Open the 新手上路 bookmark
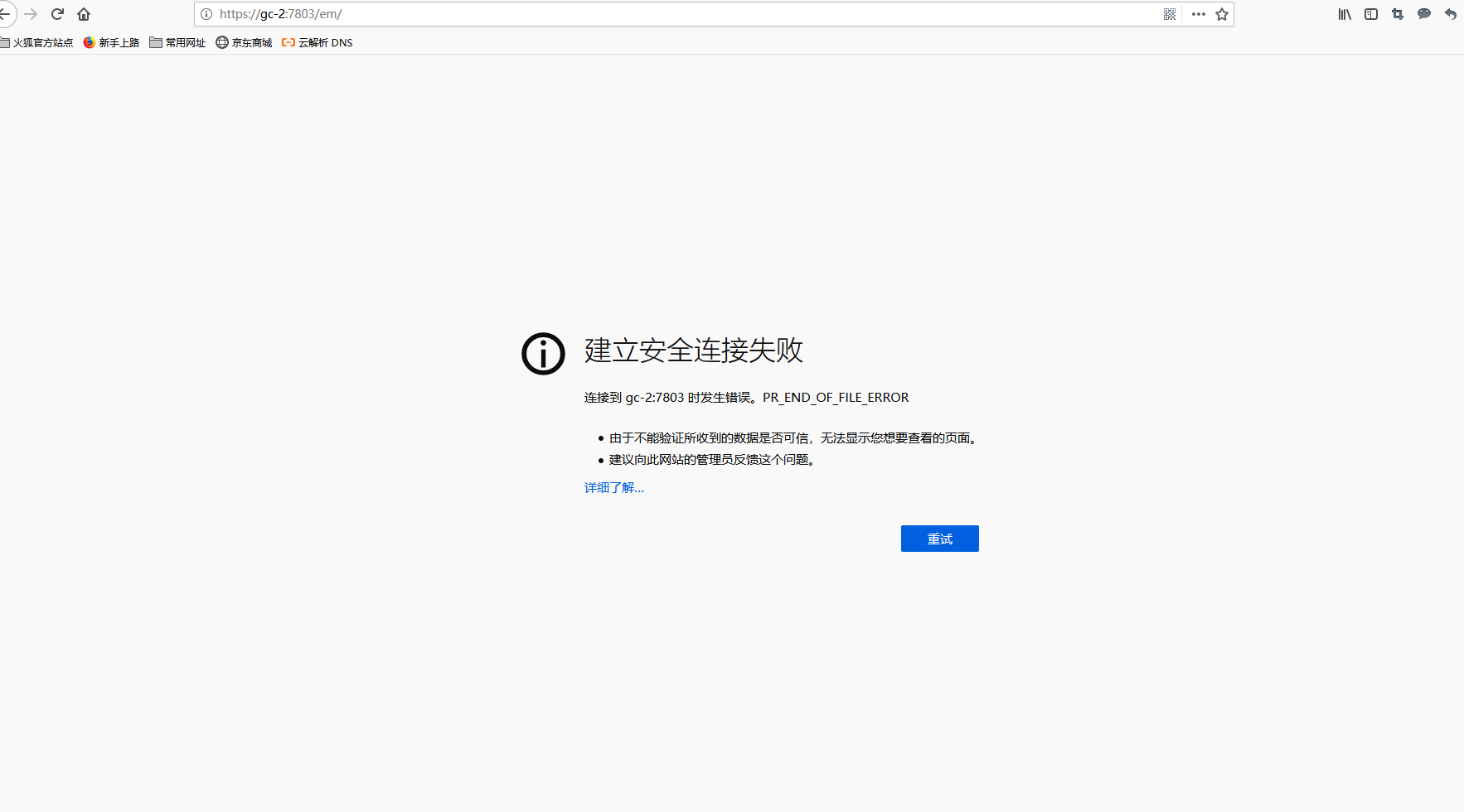The width and height of the screenshot is (1464, 812). click(111, 42)
